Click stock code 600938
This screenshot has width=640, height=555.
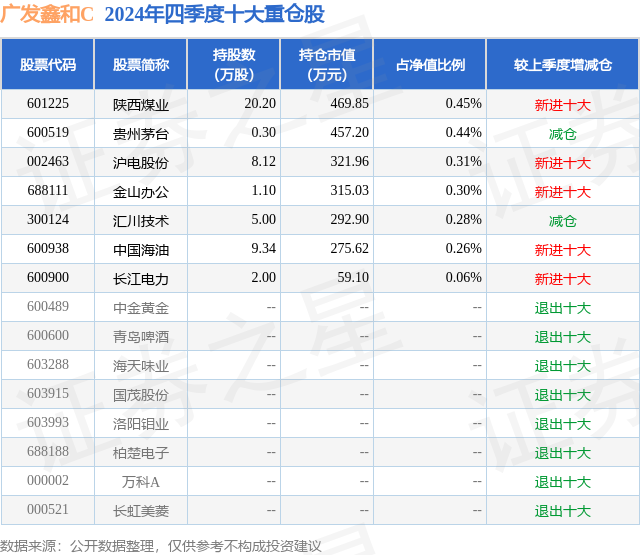point(48,249)
